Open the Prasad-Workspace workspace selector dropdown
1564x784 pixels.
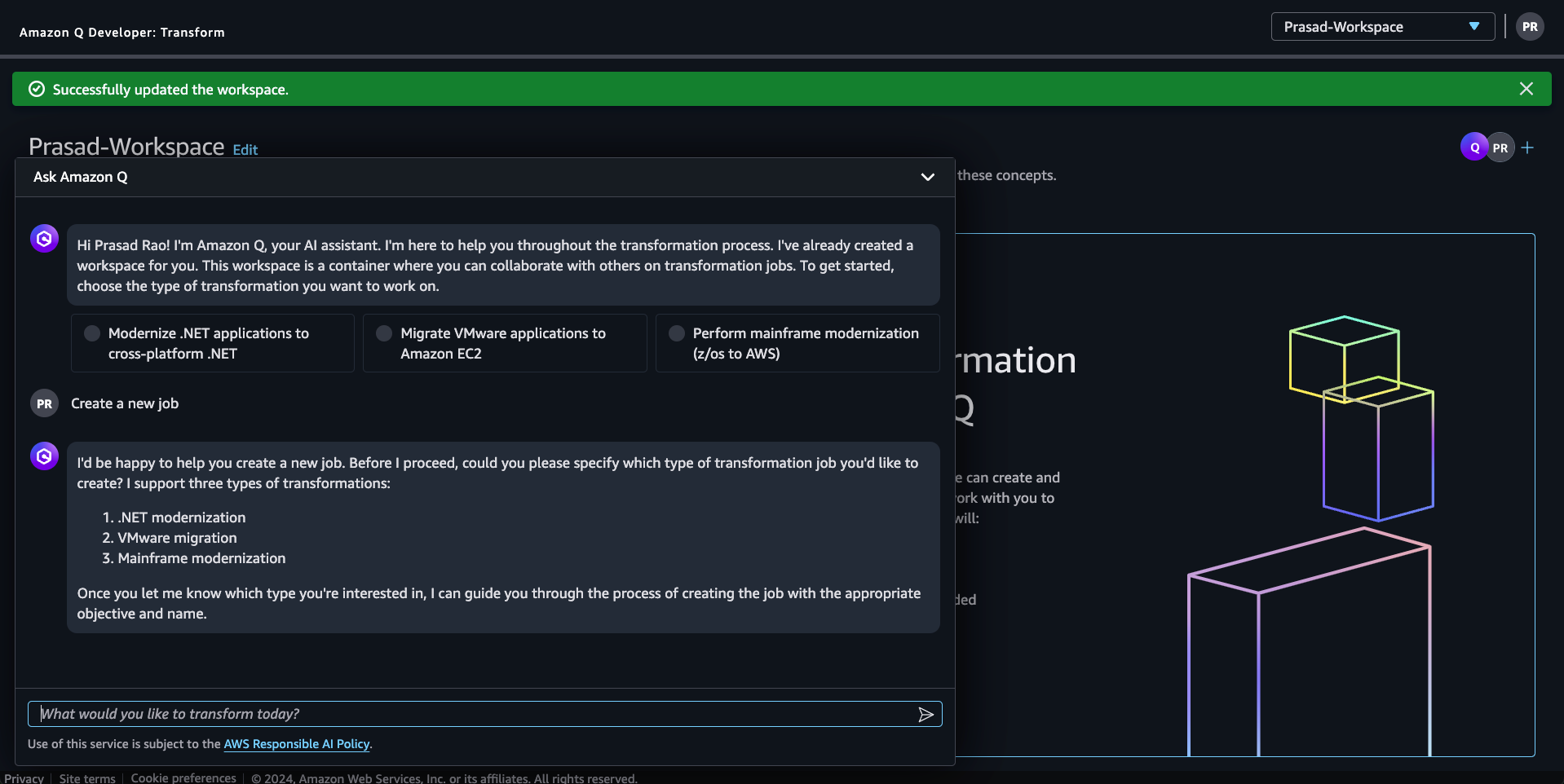[x=1382, y=27]
